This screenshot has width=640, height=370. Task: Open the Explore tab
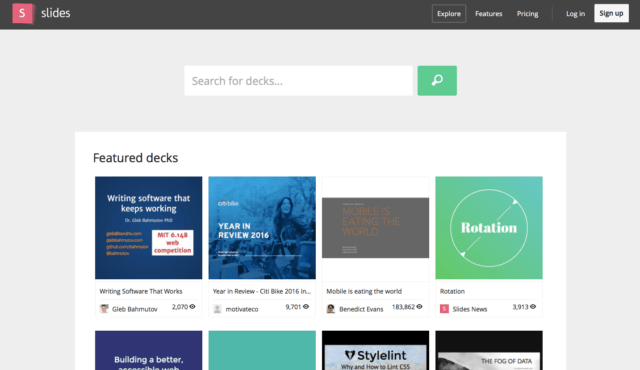(x=449, y=13)
